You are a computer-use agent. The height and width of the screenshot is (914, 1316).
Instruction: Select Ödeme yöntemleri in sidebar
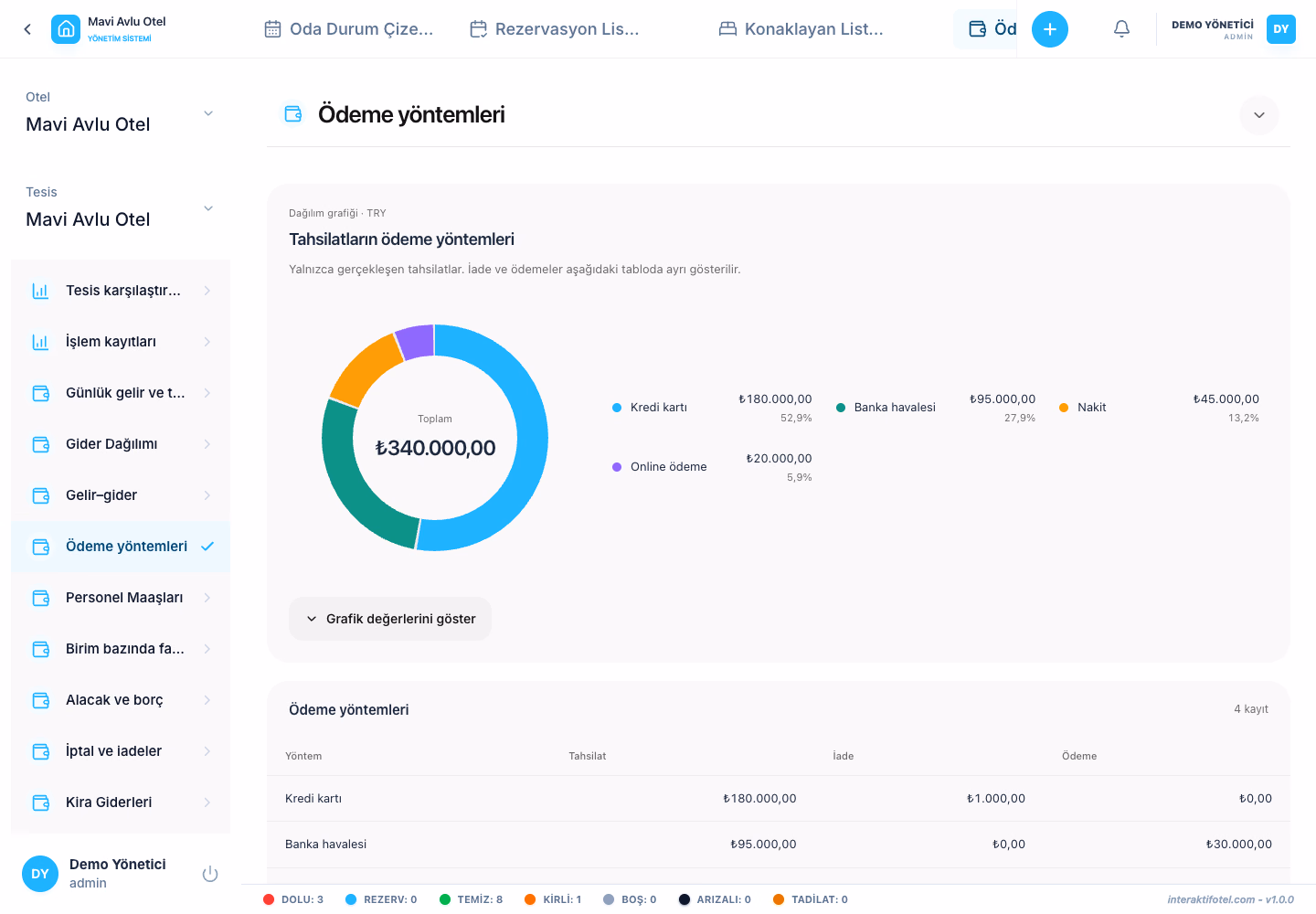(x=121, y=547)
